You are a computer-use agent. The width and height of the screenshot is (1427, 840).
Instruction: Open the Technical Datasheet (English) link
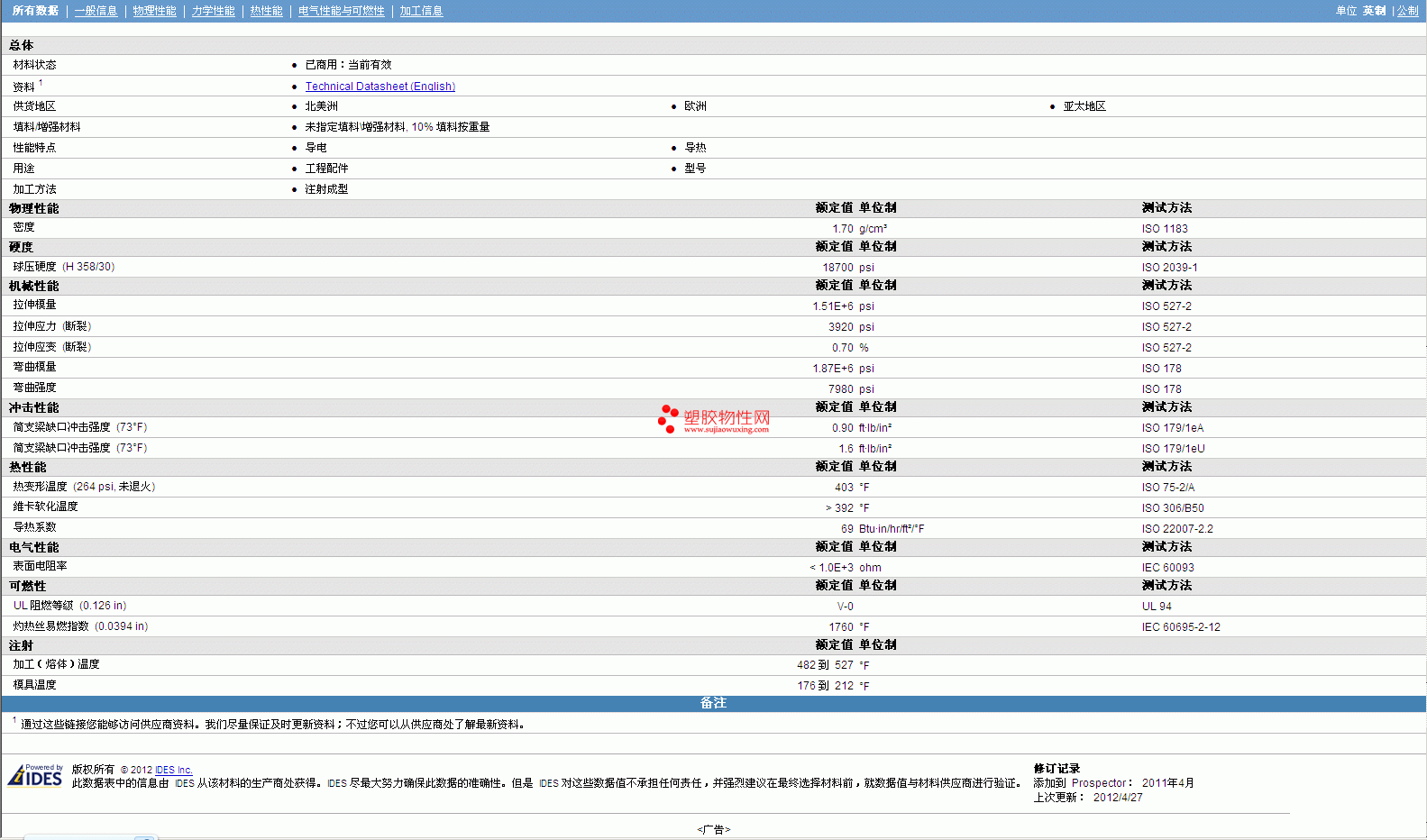click(x=380, y=87)
